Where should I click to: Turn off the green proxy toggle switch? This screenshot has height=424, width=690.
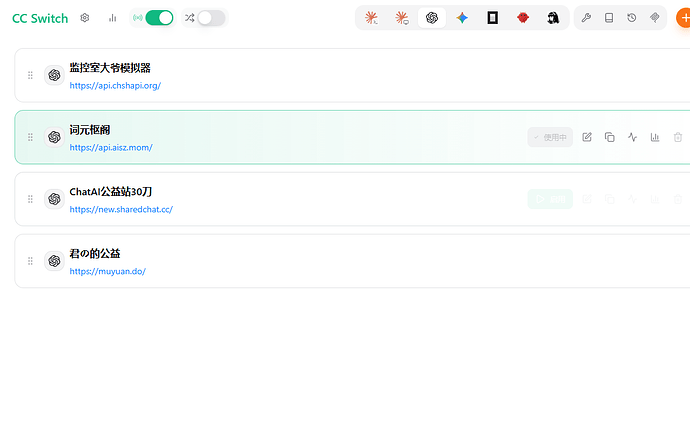click(x=159, y=18)
